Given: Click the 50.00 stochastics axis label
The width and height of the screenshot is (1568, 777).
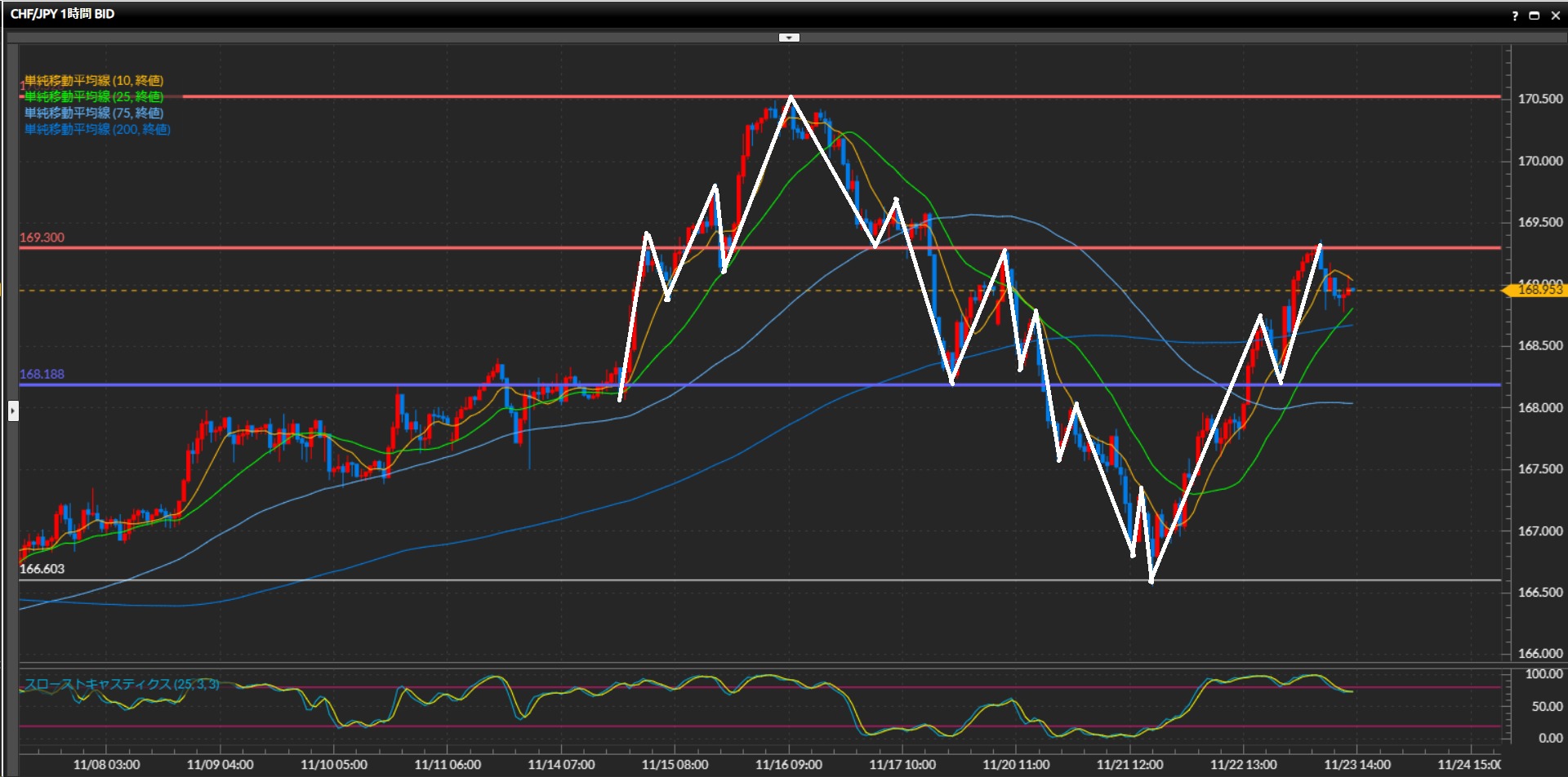Looking at the screenshot, I should pyautogui.click(x=1547, y=706).
